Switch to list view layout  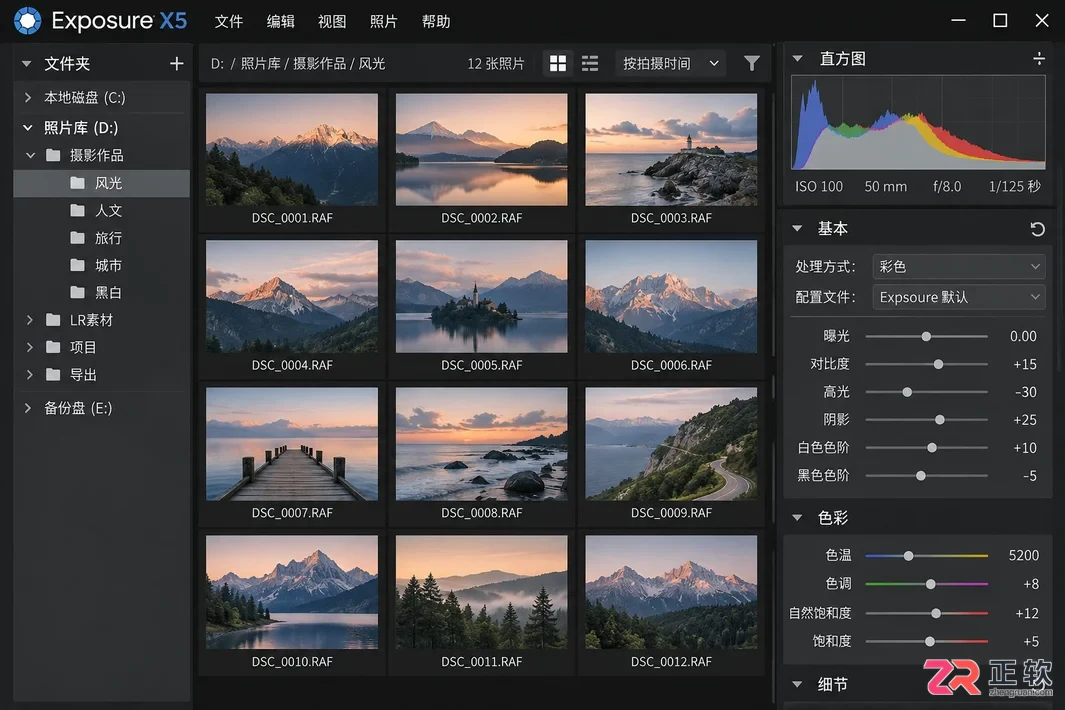590,63
